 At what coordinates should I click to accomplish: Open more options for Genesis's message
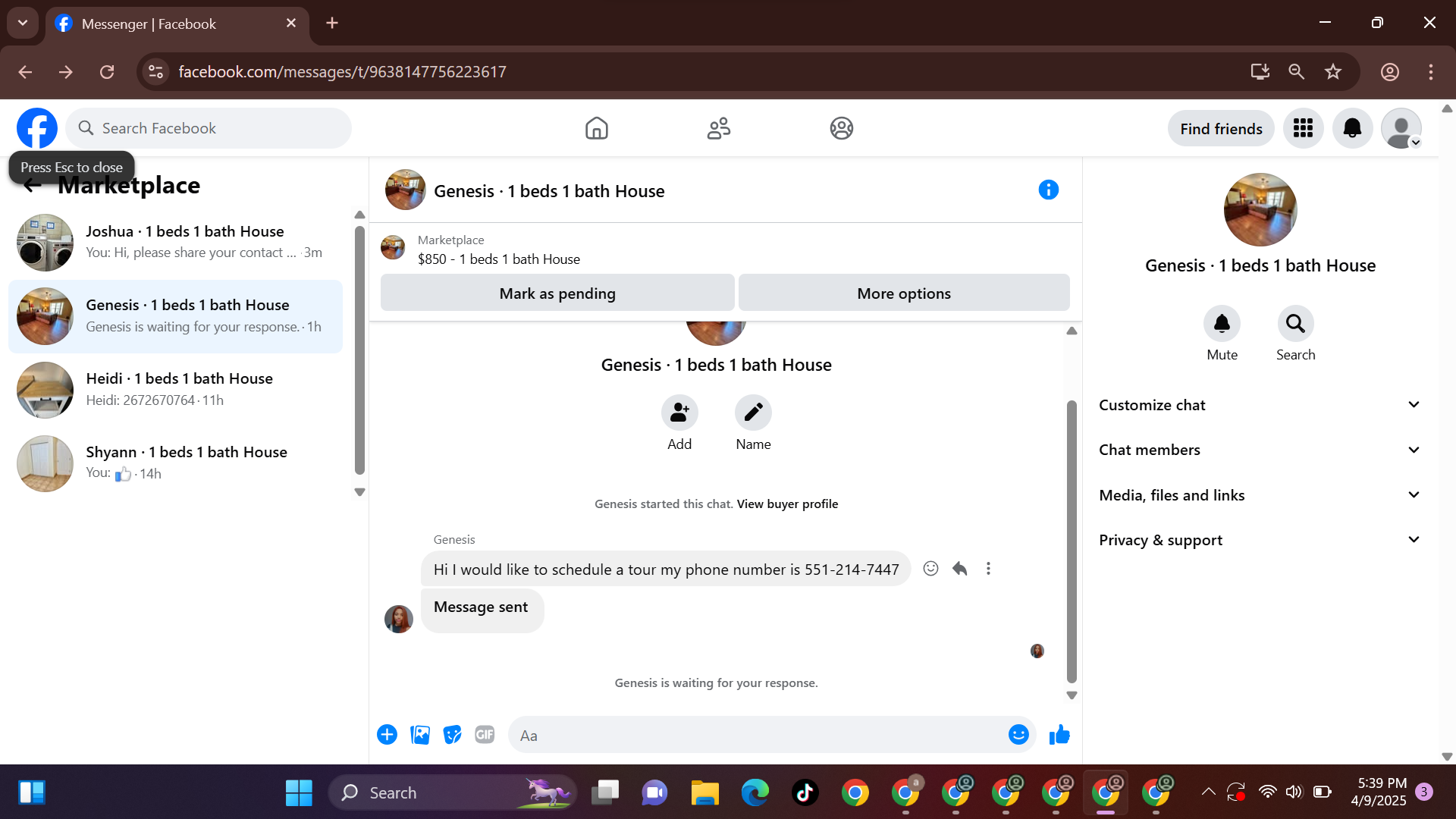click(x=988, y=569)
